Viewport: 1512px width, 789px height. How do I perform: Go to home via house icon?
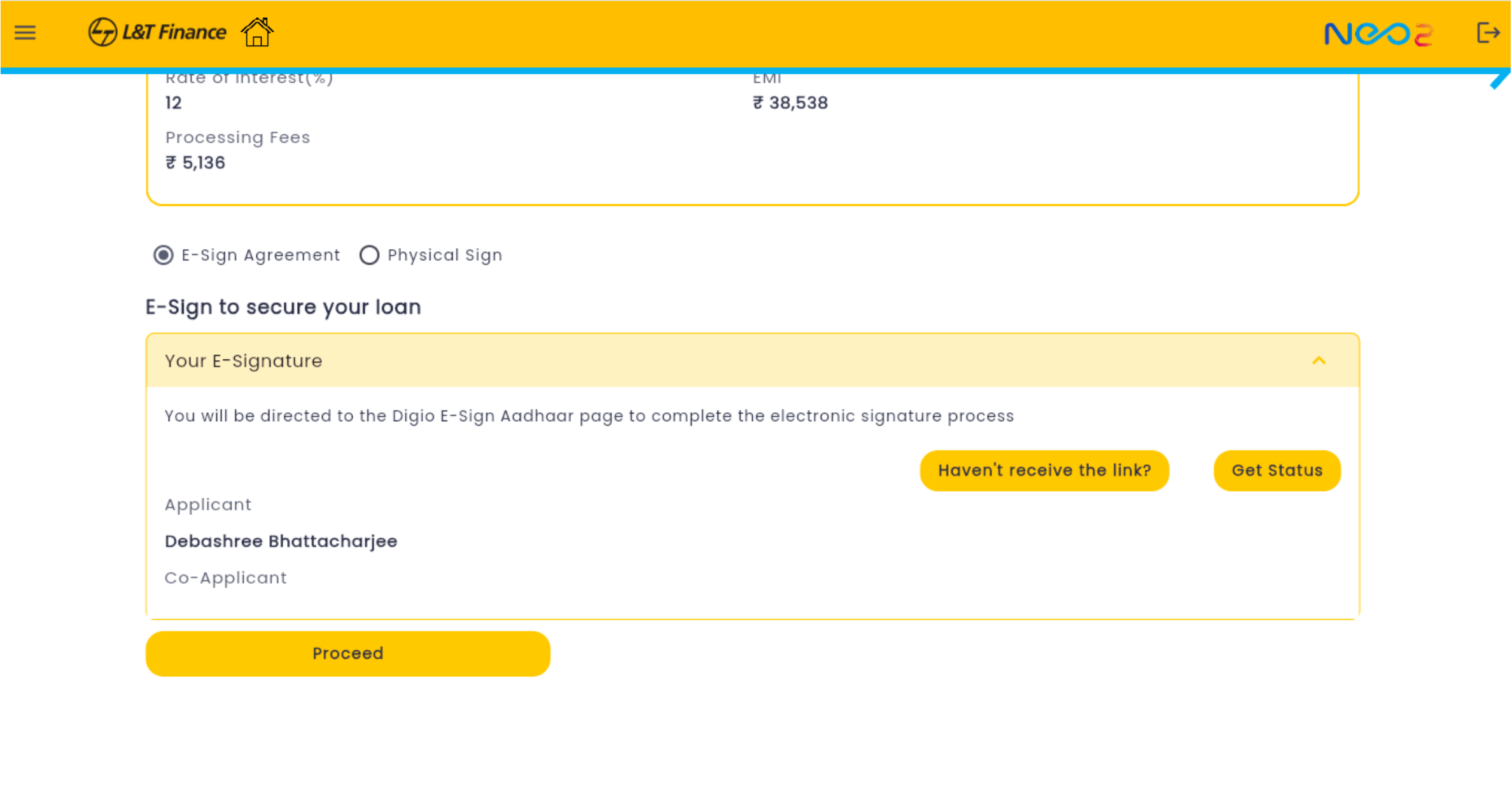tap(257, 32)
